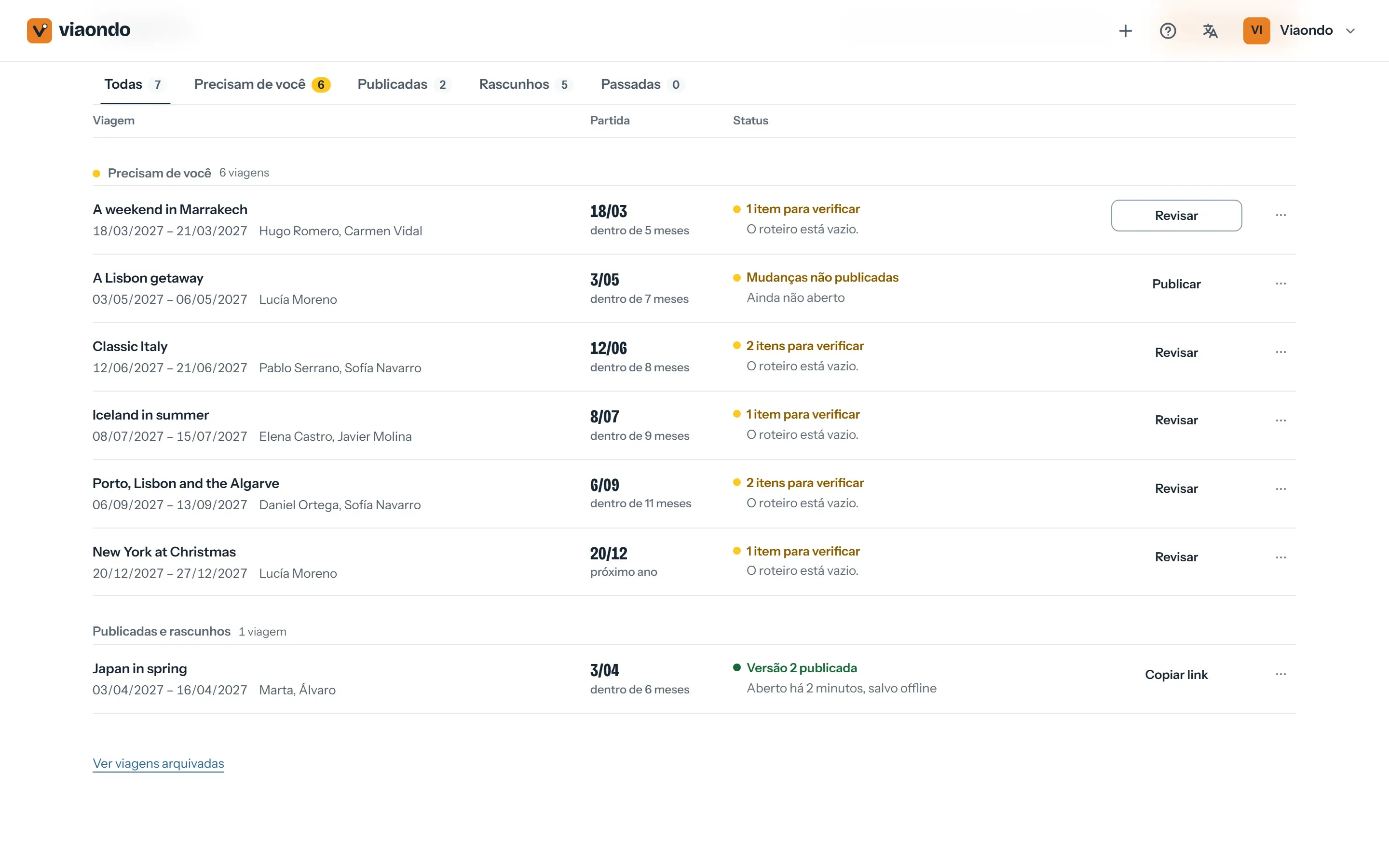1389x868 pixels.
Task: Open the Porto, Lisbon and the Algarve title
Action: (185, 483)
